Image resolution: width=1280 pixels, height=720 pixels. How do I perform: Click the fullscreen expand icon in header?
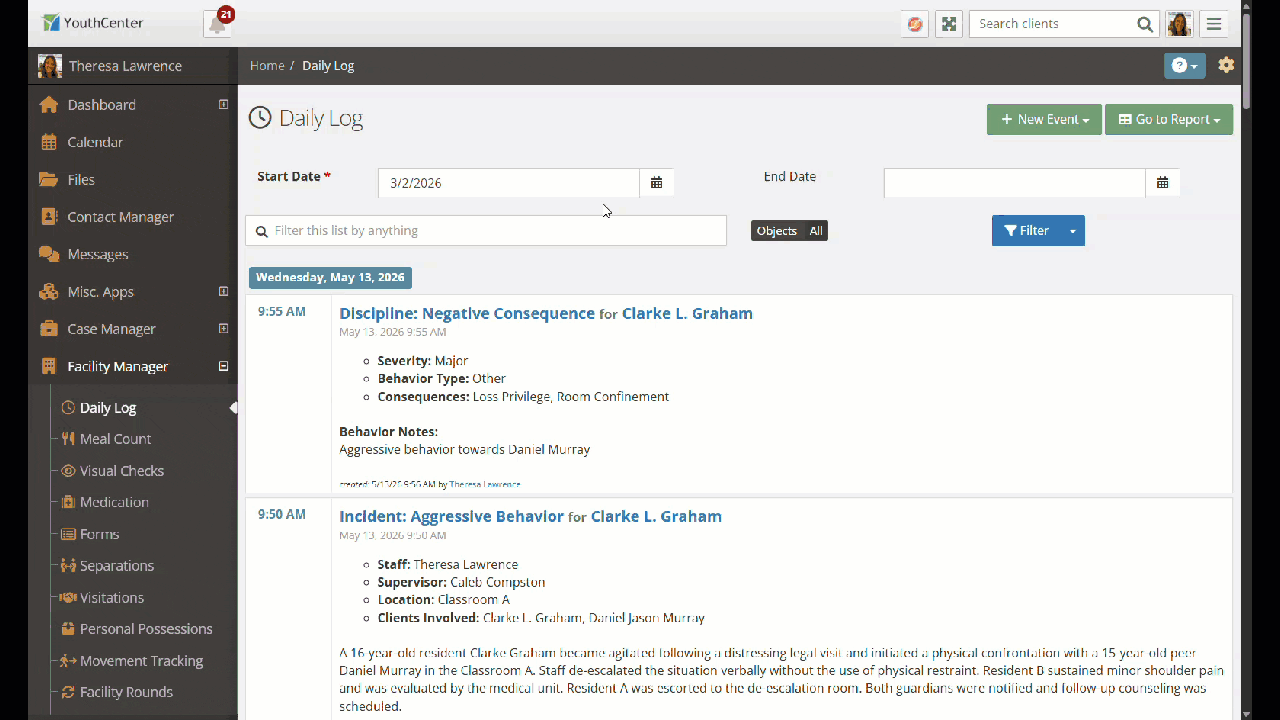pos(949,24)
